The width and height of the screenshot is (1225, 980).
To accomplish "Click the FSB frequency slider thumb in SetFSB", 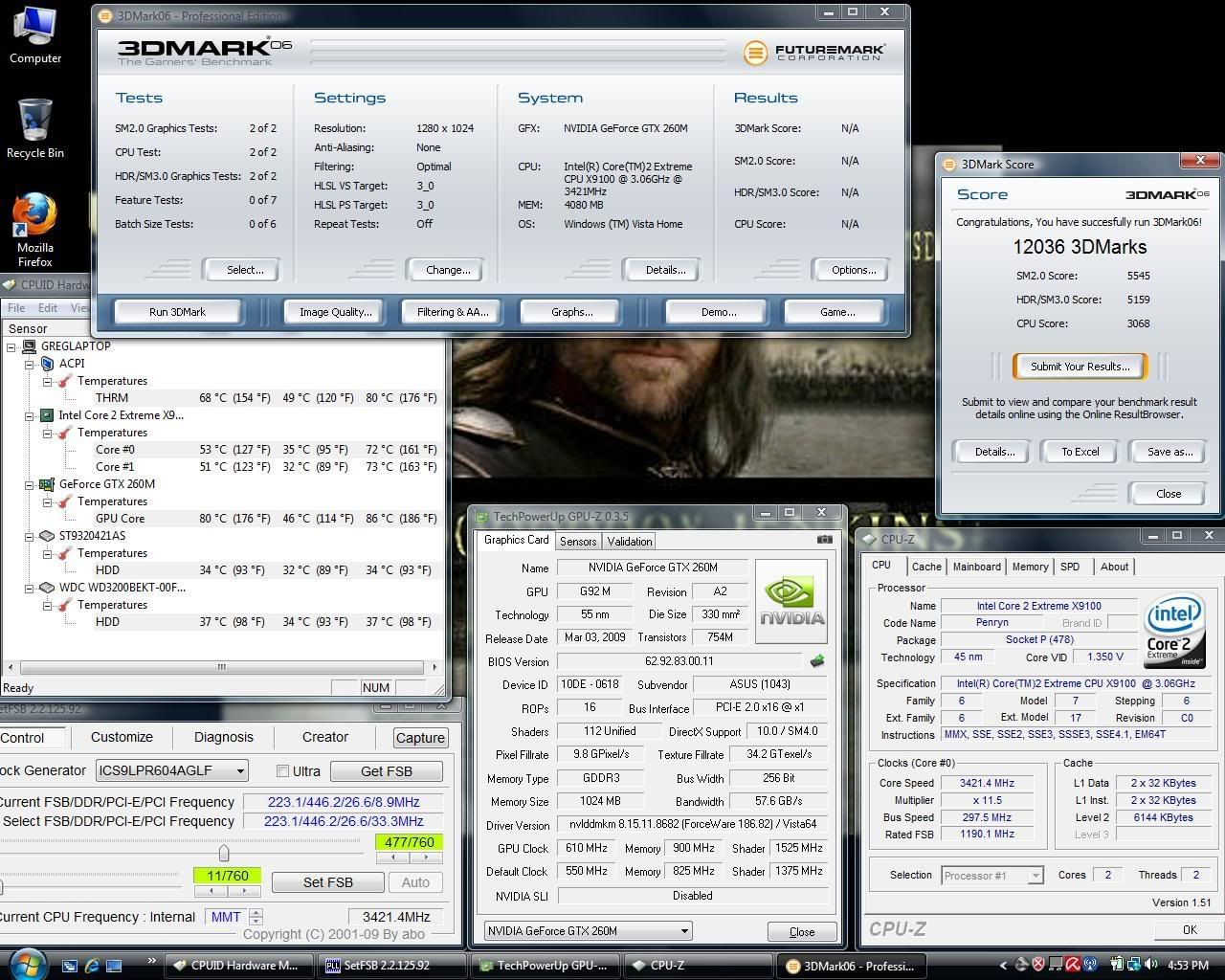I will pos(224,853).
